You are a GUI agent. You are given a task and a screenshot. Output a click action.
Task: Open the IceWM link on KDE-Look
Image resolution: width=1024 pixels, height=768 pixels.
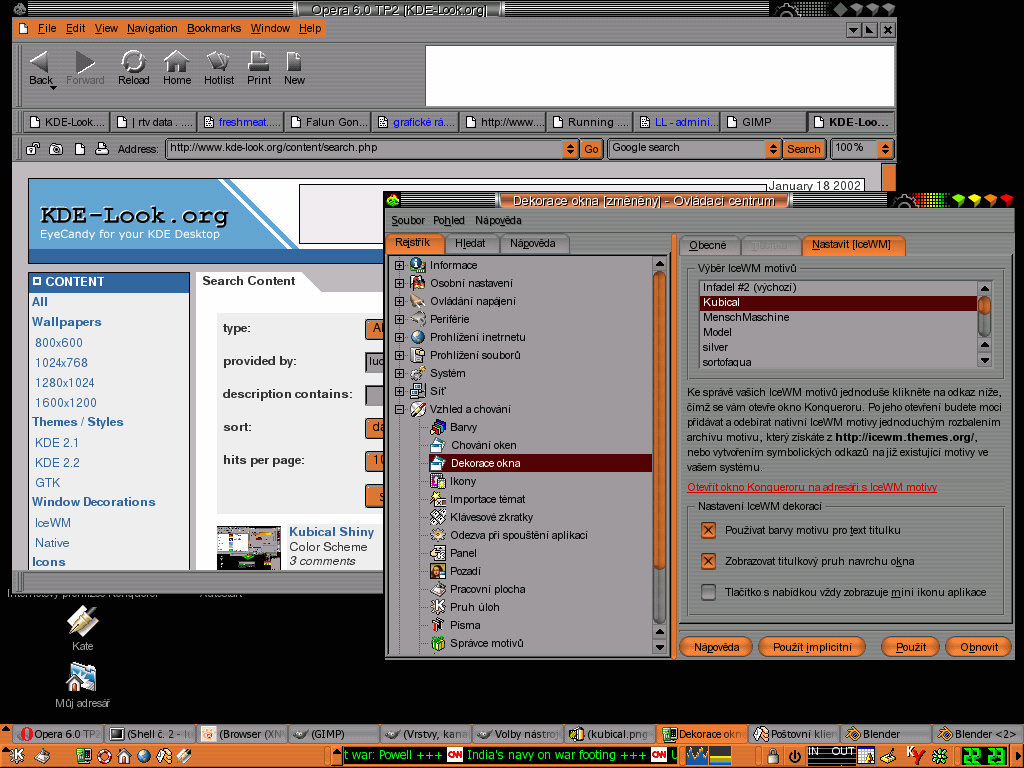(53, 522)
